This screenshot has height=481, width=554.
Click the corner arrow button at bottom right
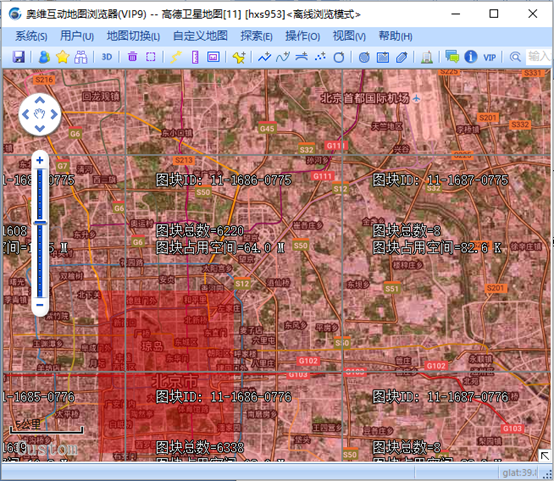tap(544, 455)
